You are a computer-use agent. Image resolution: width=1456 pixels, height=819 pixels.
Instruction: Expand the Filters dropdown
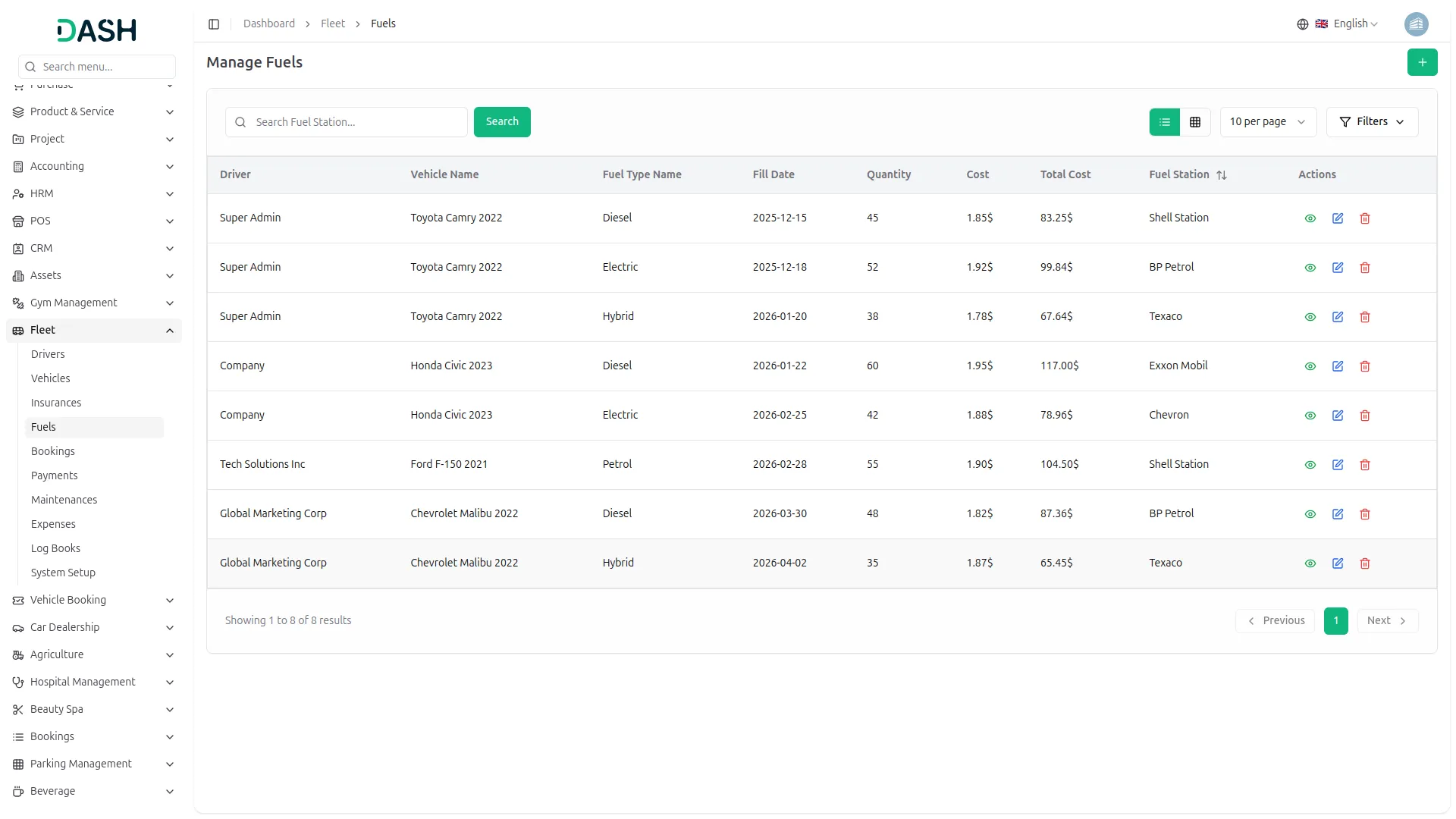[1372, 122]
